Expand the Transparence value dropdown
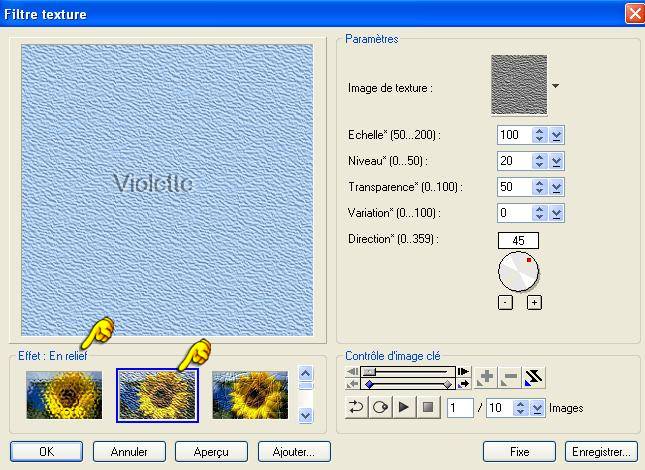 557,186
